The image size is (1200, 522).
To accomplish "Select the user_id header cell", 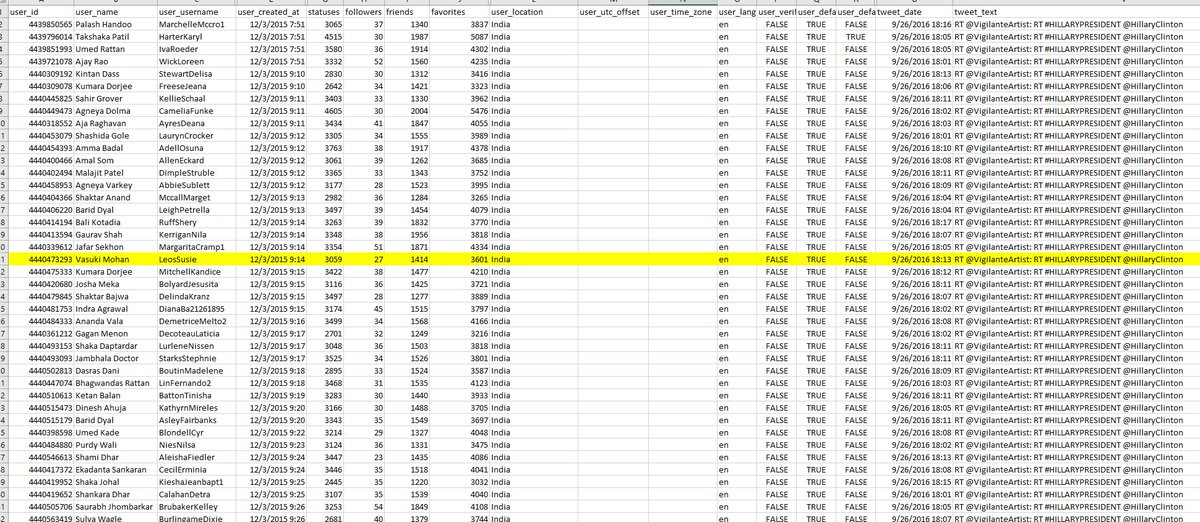I will coord(40,12).
